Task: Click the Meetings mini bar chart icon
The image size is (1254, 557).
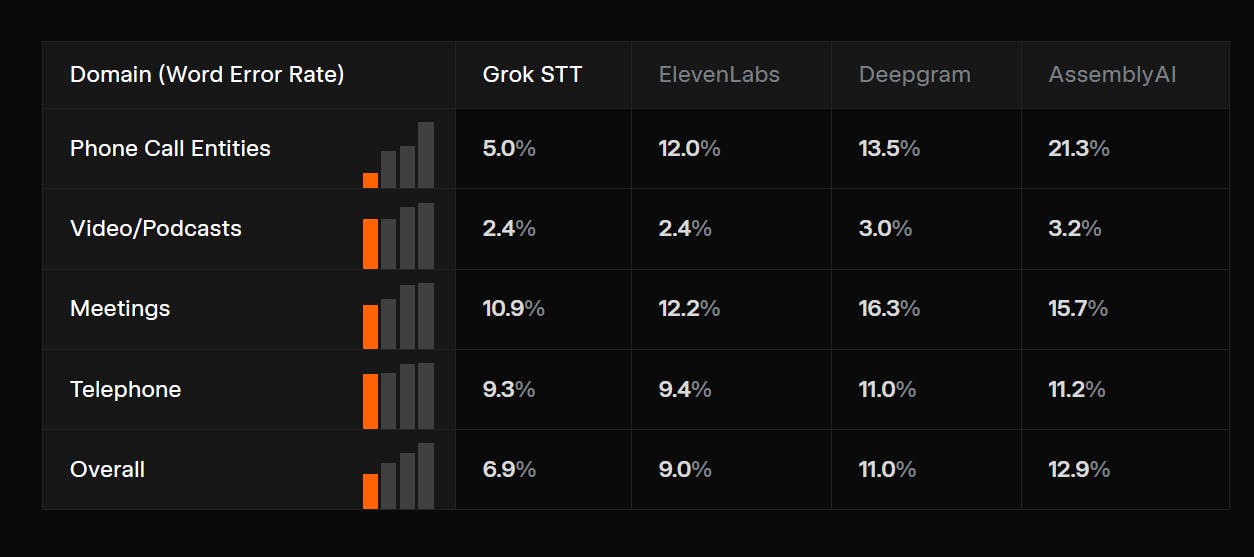Action: [x=398, y=316]
